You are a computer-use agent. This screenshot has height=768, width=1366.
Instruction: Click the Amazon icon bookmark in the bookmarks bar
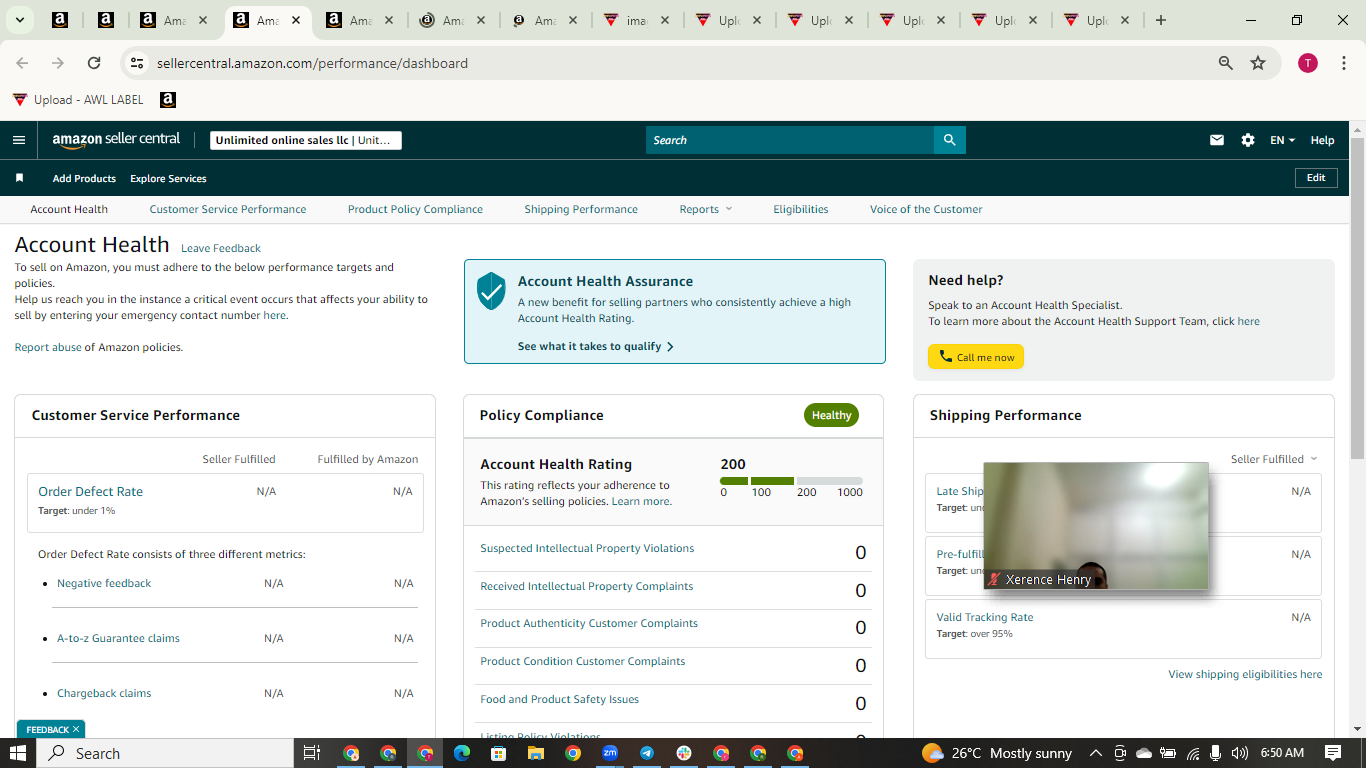click(168, 100)
